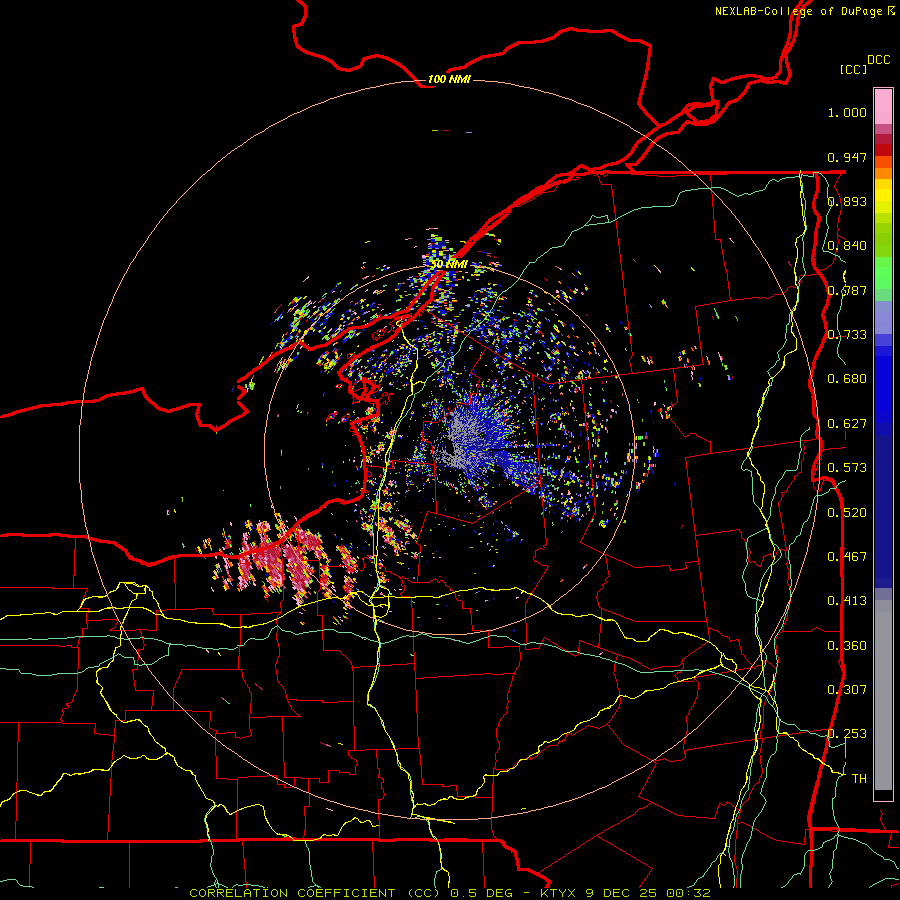This screenshot has height=900, width=900.
Task: Click the gray low-value segment of the color bar
Action: [883, 695]
